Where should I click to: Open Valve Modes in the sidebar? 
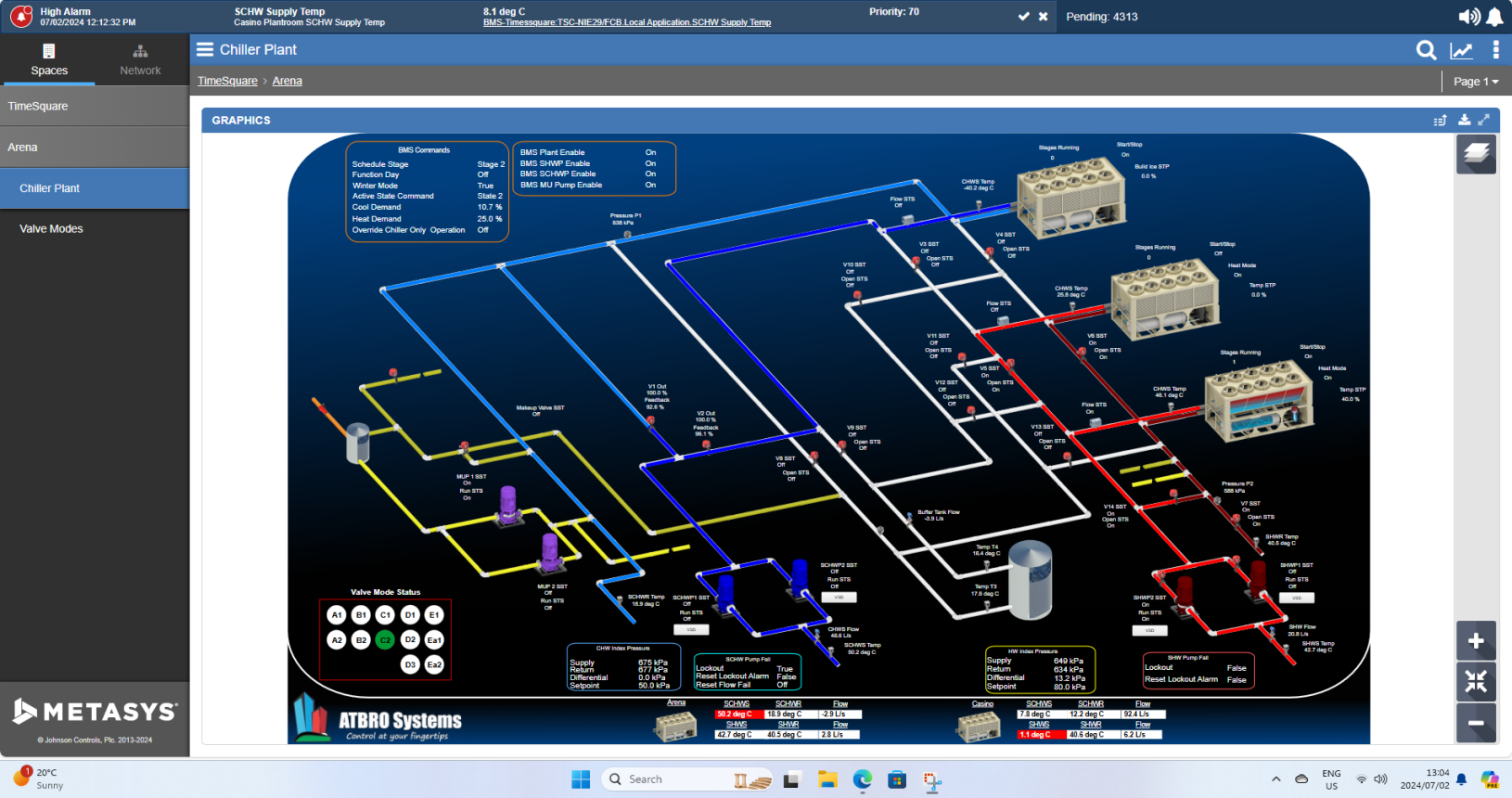95,229
